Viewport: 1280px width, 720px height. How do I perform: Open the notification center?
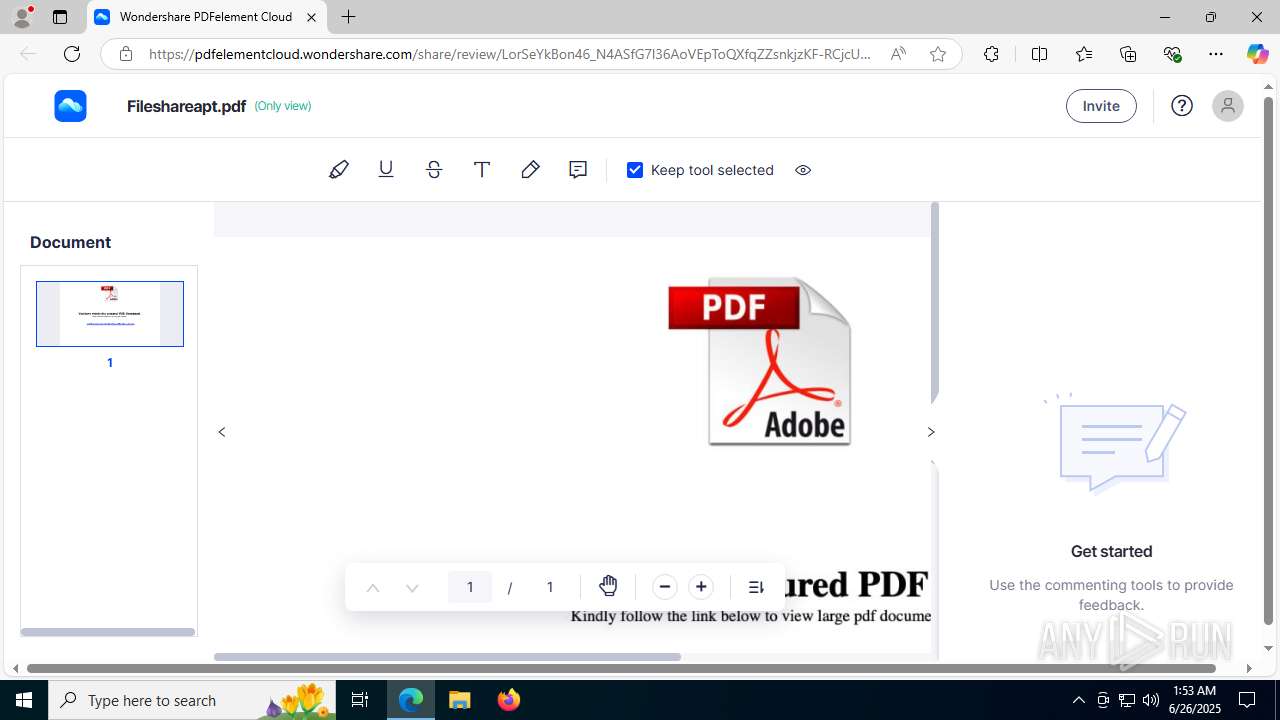pos(1247,700)
